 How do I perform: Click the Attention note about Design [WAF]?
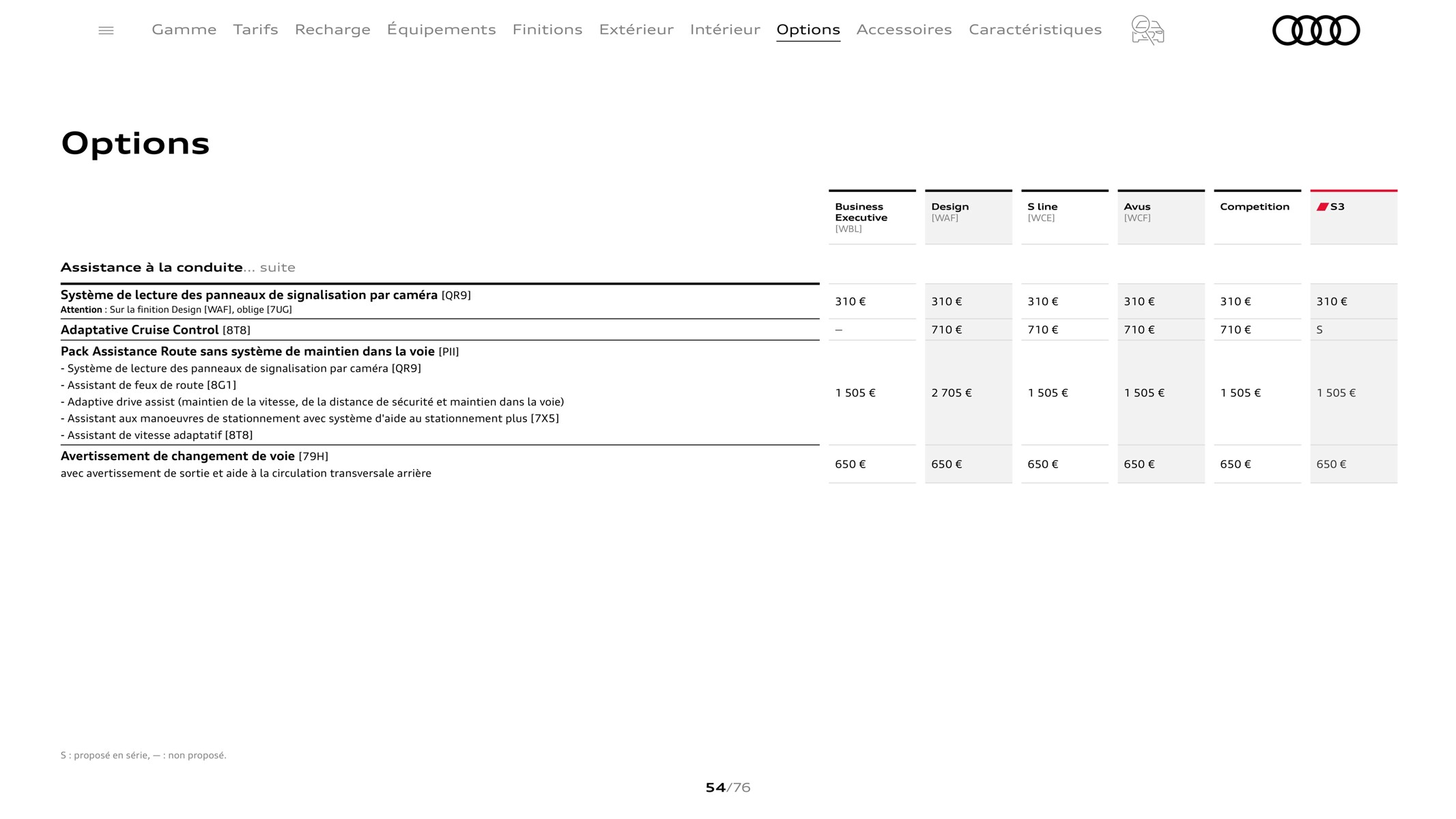point(176,310)
